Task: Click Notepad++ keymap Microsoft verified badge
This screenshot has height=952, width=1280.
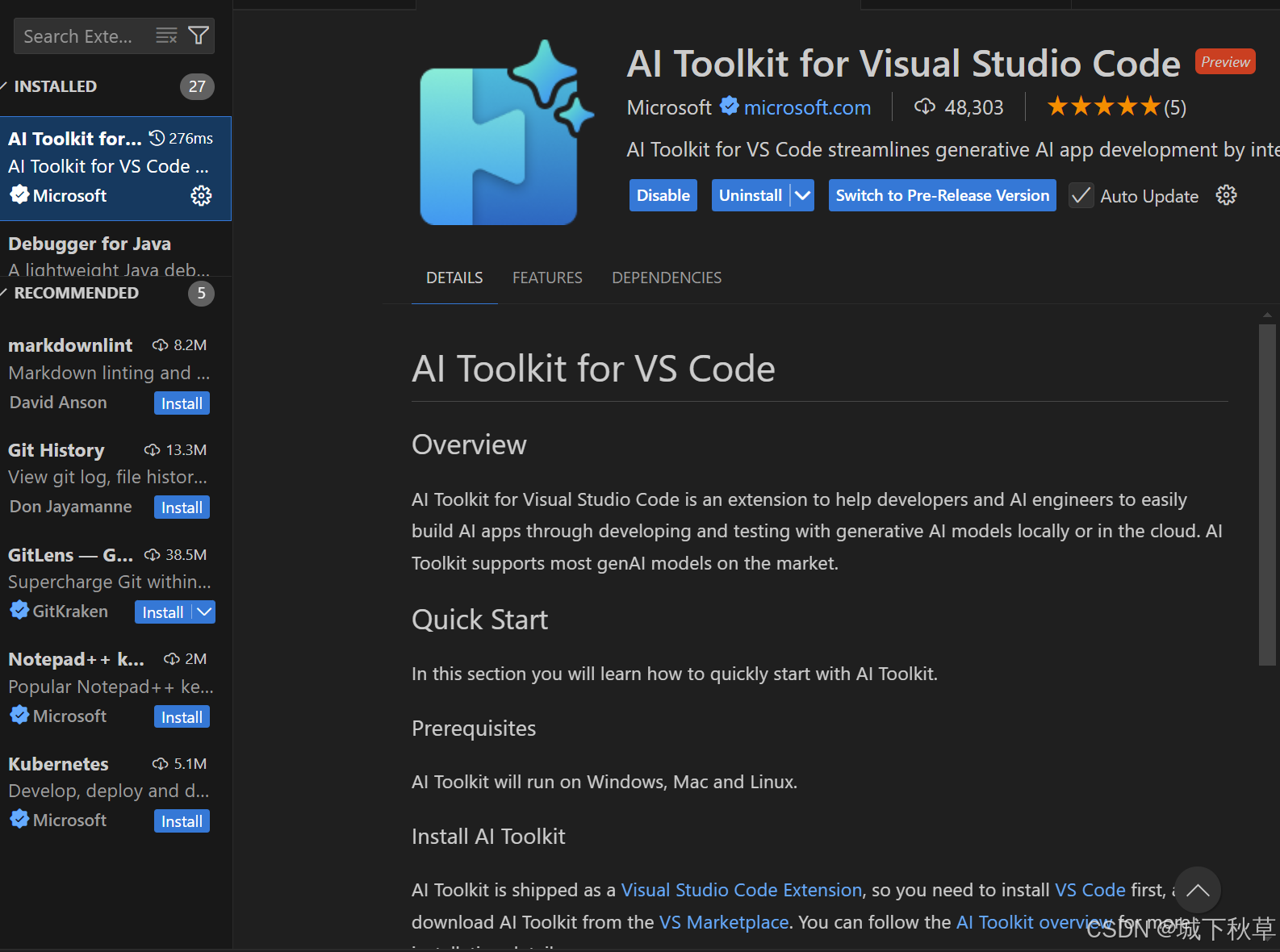Action: coord(19,715)
